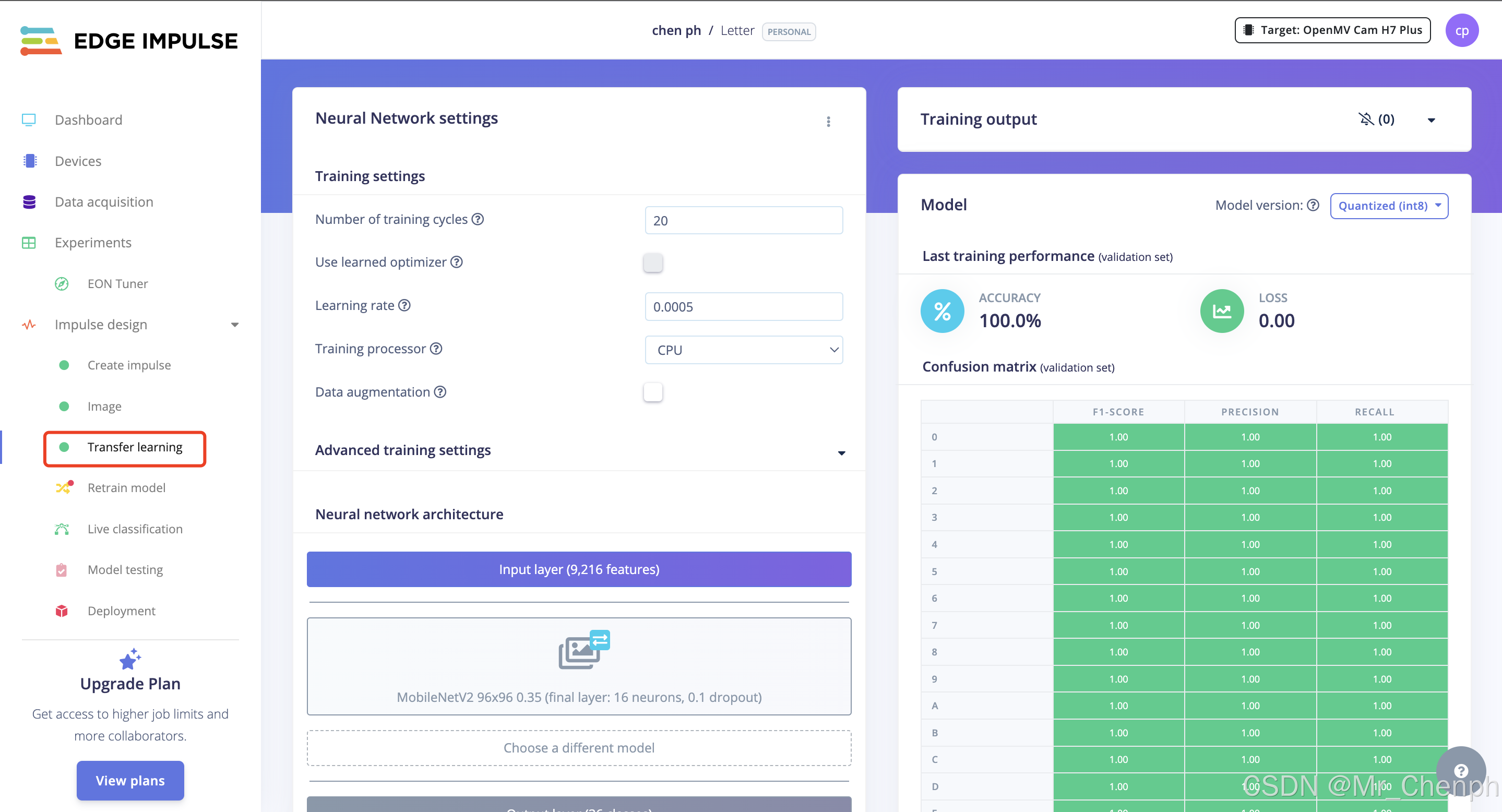Click the Learning rate input field
Image resolution: width=1502 pixels, height=812 pixels.
click(x=743, y=307)
